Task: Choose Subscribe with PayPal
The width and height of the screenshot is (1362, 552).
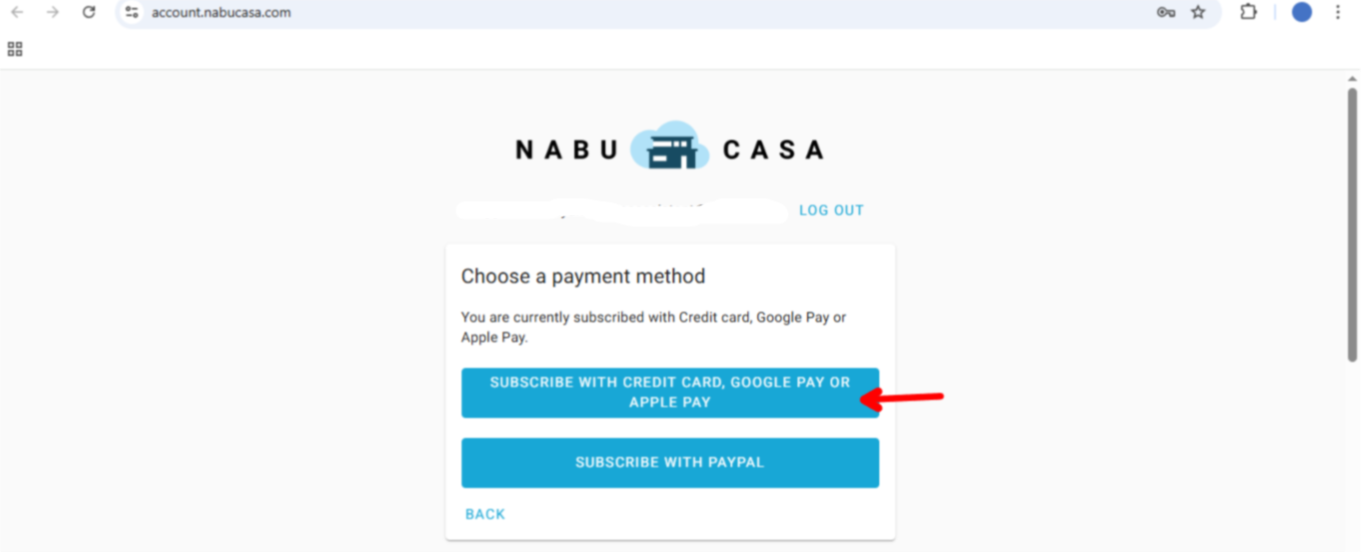Action: tap(669, 462)
